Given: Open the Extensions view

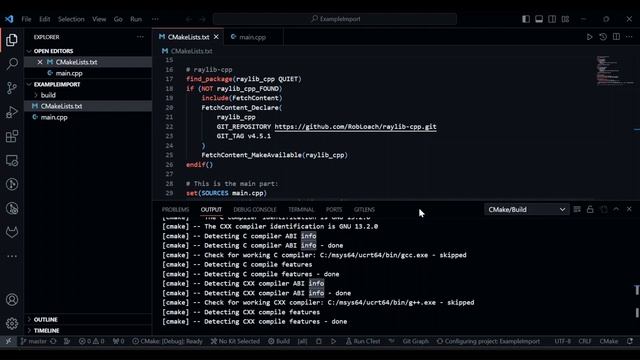Looking at the screenshot, I should (x=12, y=136).
